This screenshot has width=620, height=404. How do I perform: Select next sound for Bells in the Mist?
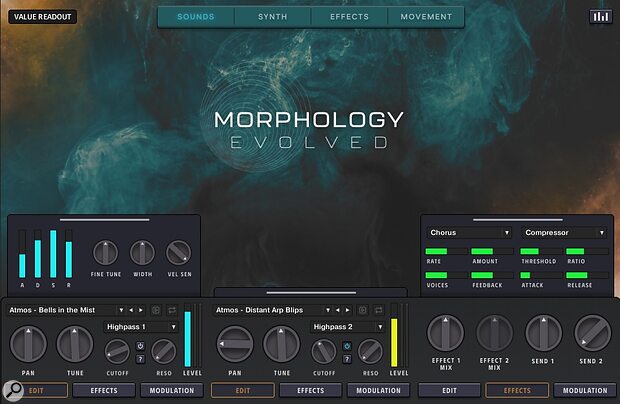140,310
